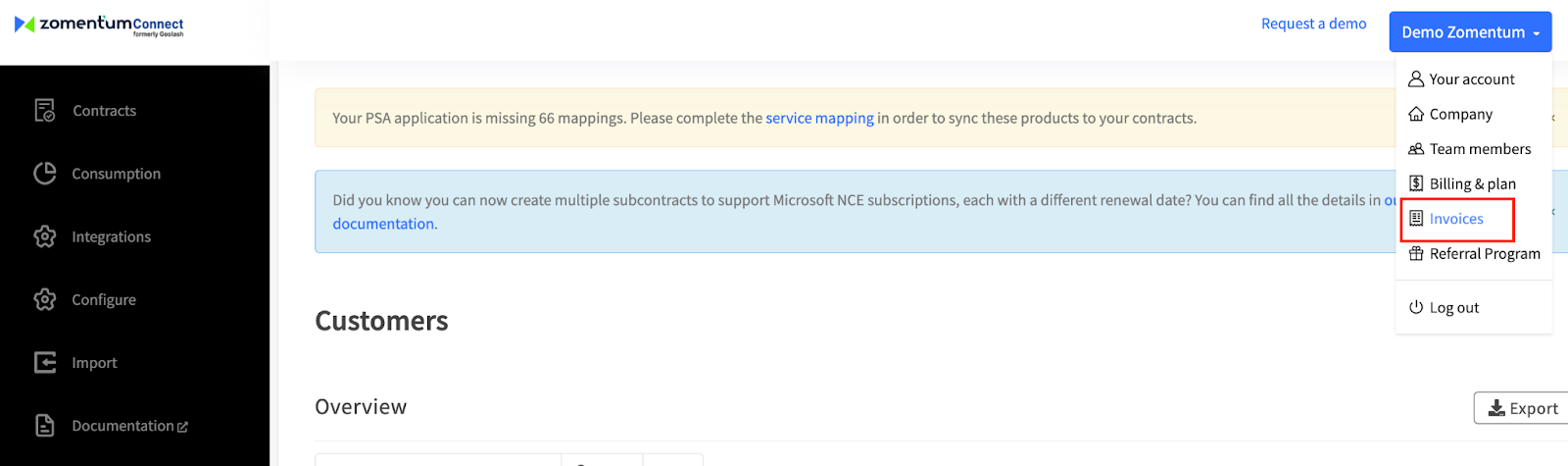This screenshot has height=466, width=1568.
Task: Click the Integrations gear icon
Action: 45,236
